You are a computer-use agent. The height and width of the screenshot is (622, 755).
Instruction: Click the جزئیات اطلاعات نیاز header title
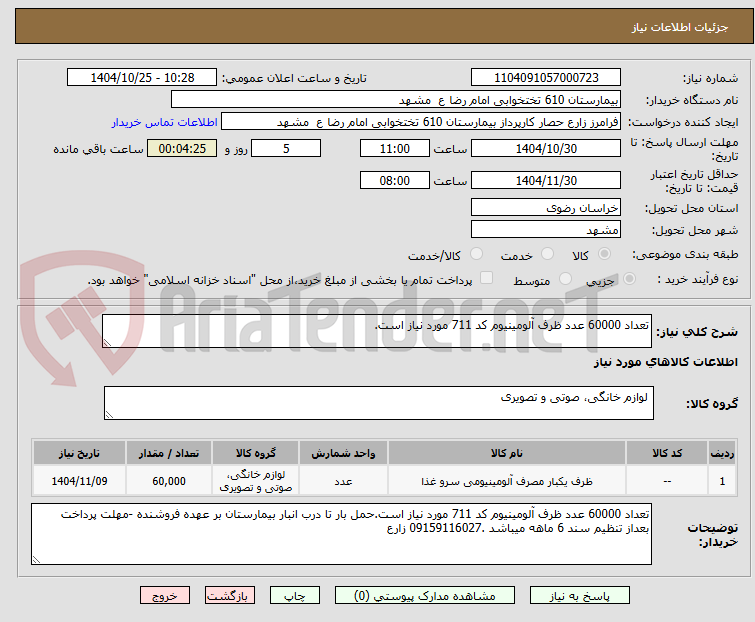[679, 27]
